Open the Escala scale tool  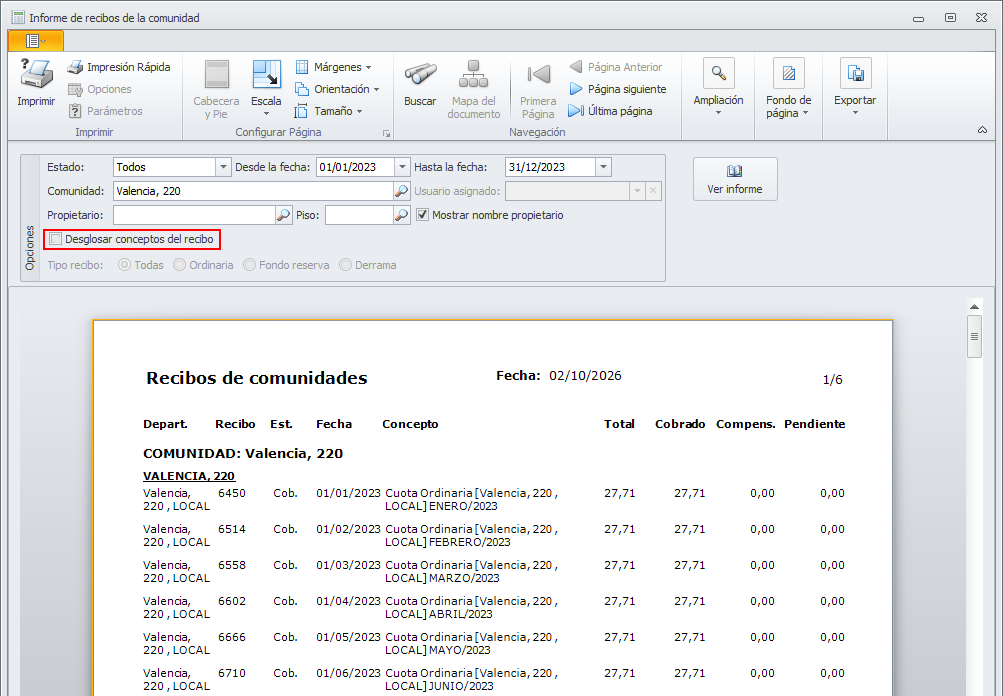pos(266,88)
